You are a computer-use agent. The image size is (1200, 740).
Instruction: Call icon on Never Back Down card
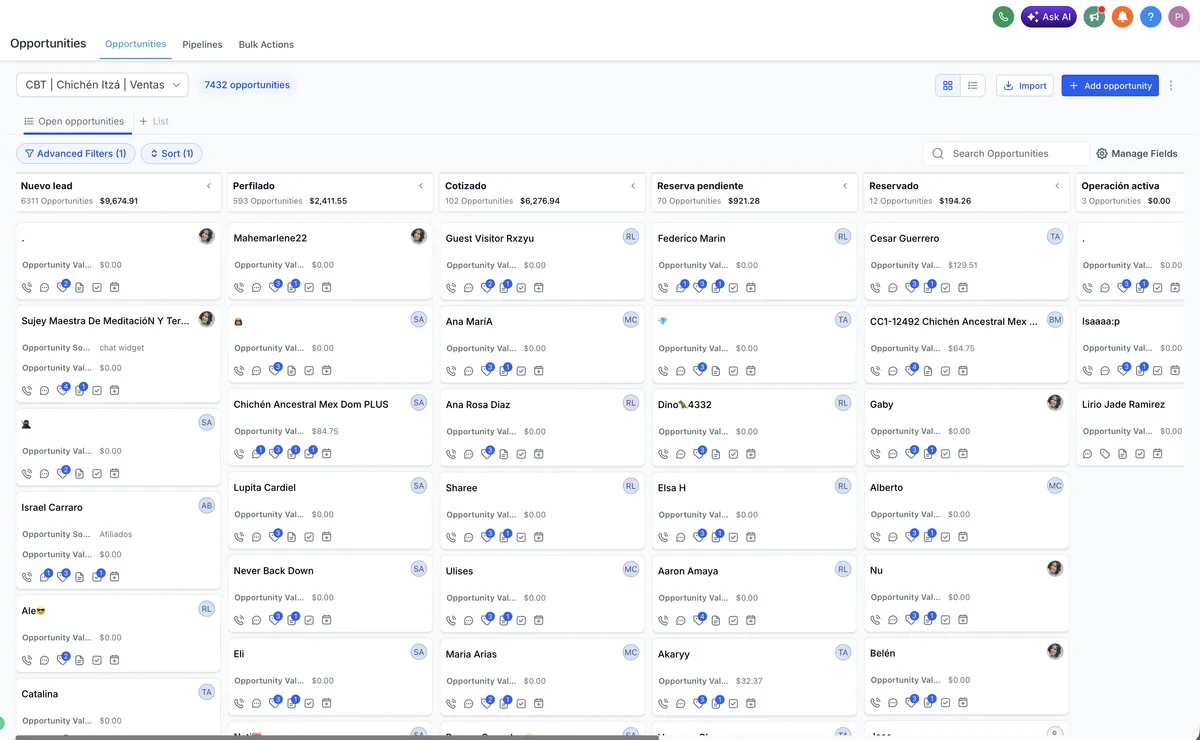239,619
